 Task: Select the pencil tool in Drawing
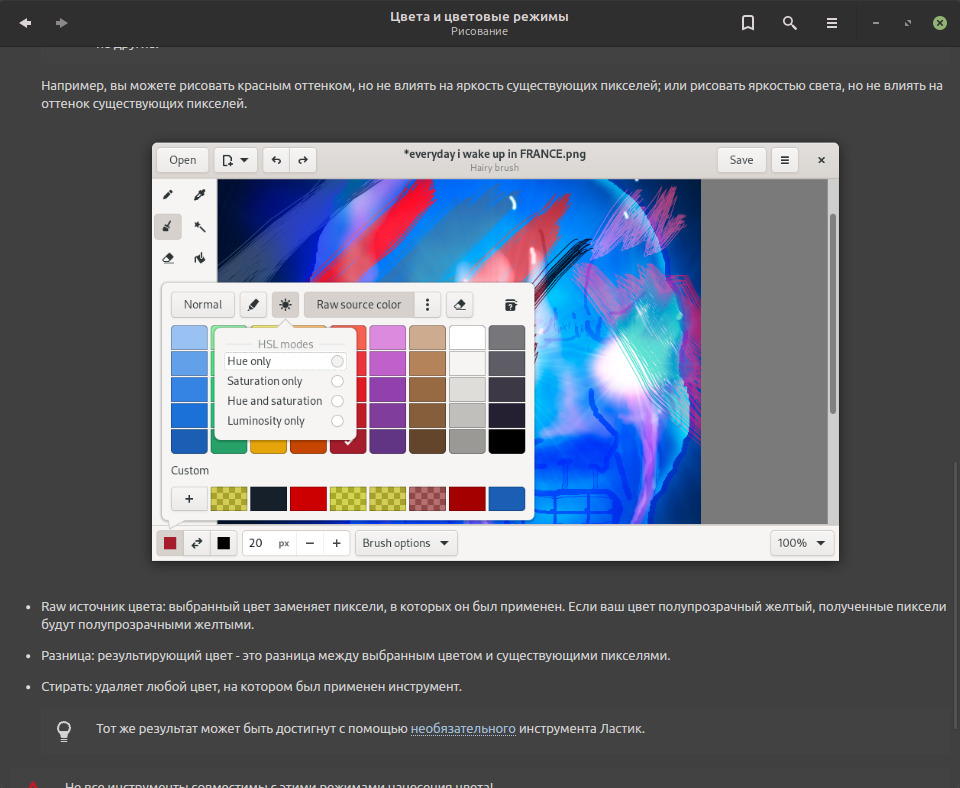[168, 195]
